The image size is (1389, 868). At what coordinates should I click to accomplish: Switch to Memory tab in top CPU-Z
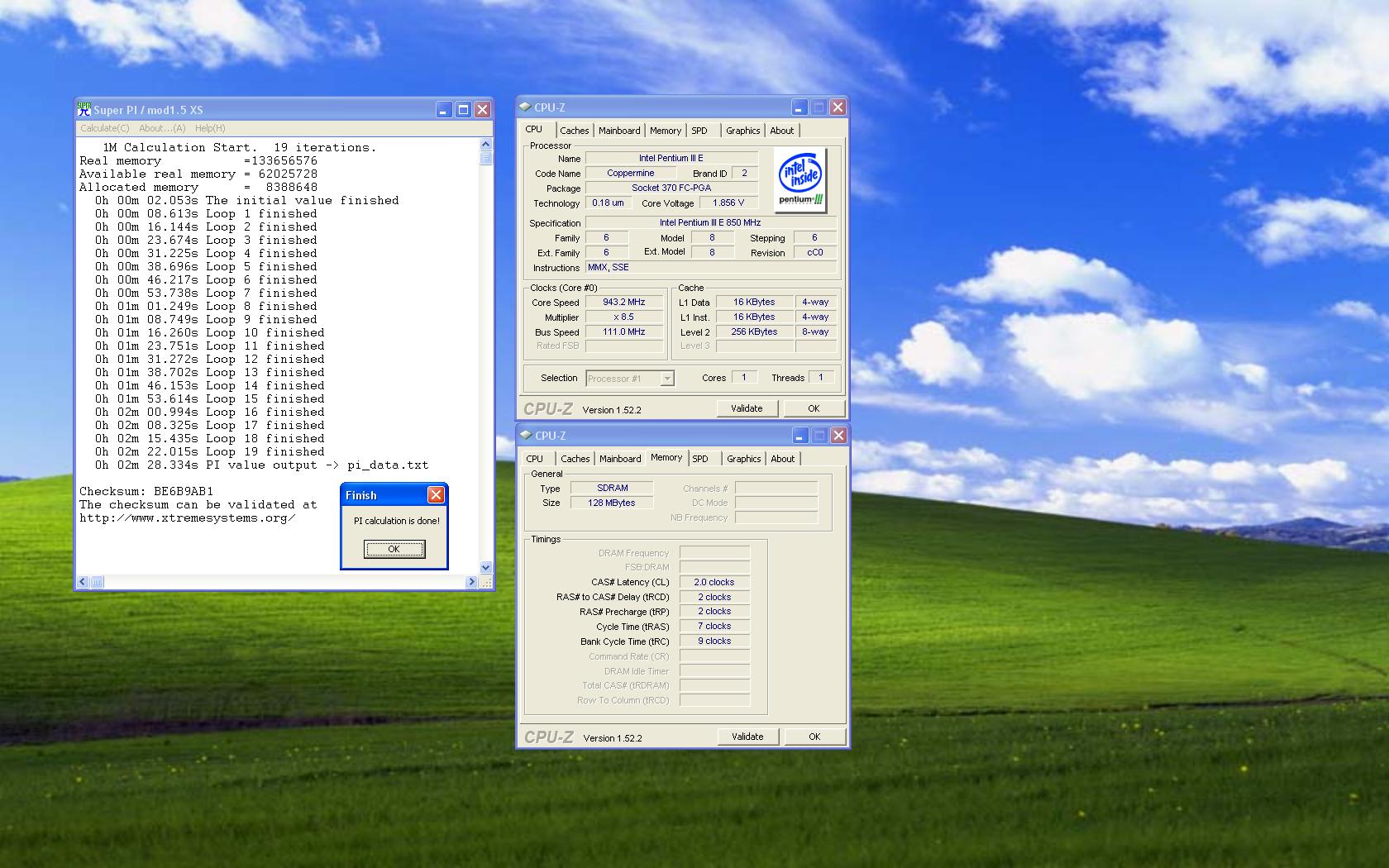tap(666, 131)
